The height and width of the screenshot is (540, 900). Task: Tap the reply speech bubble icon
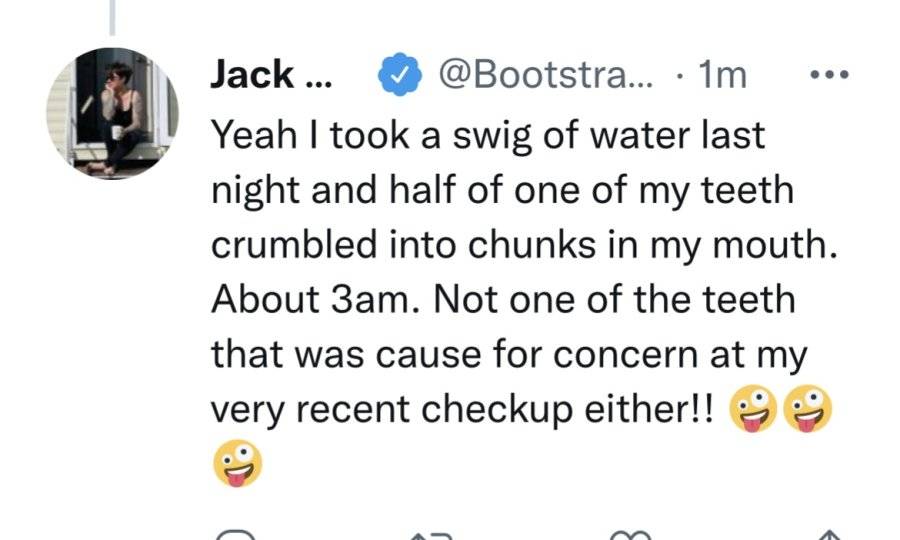(235, 535)
